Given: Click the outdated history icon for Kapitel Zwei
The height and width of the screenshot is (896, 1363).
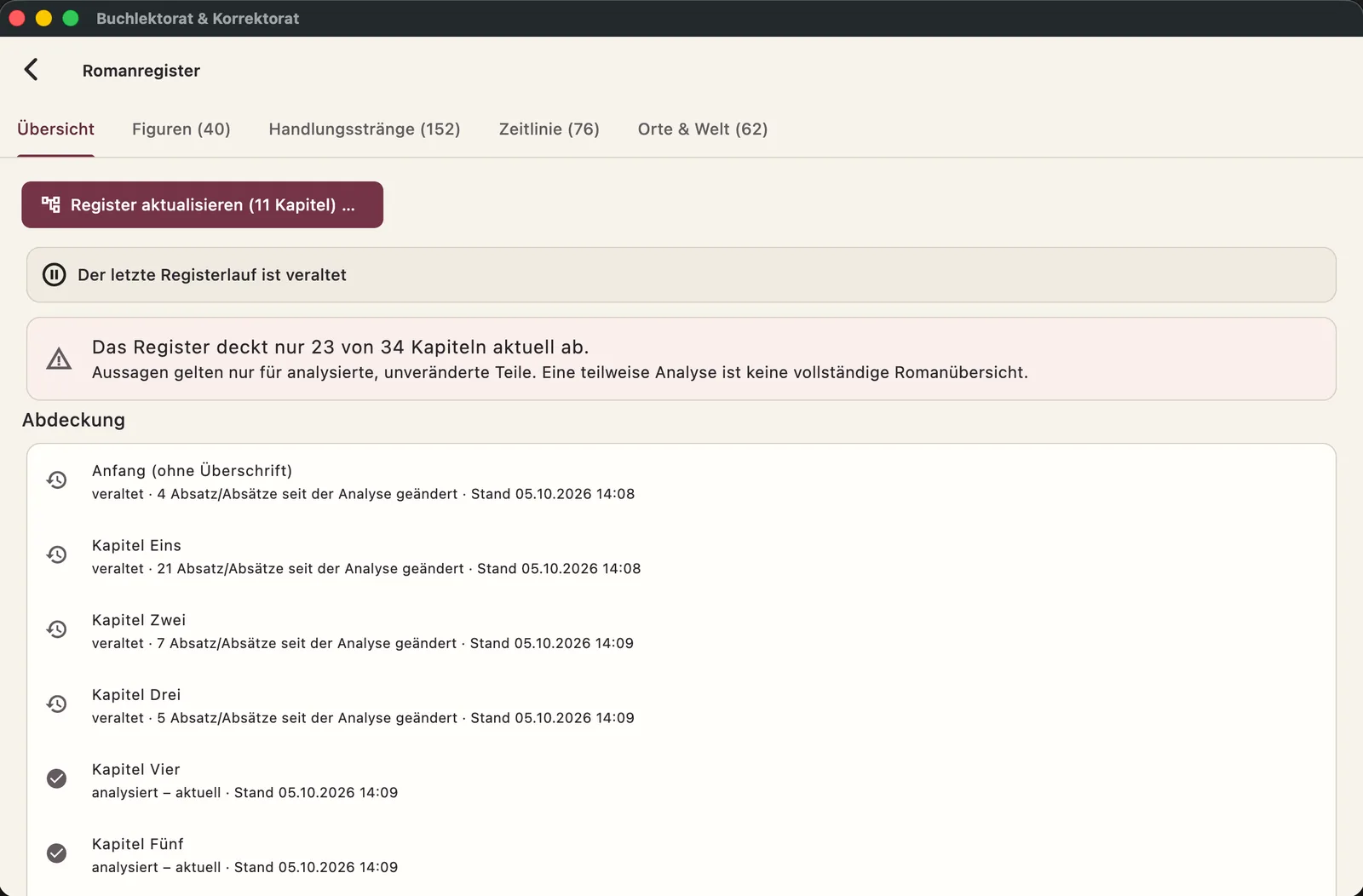Looking at the screenshot, I should pyautogui.click(x=57, y=629).
